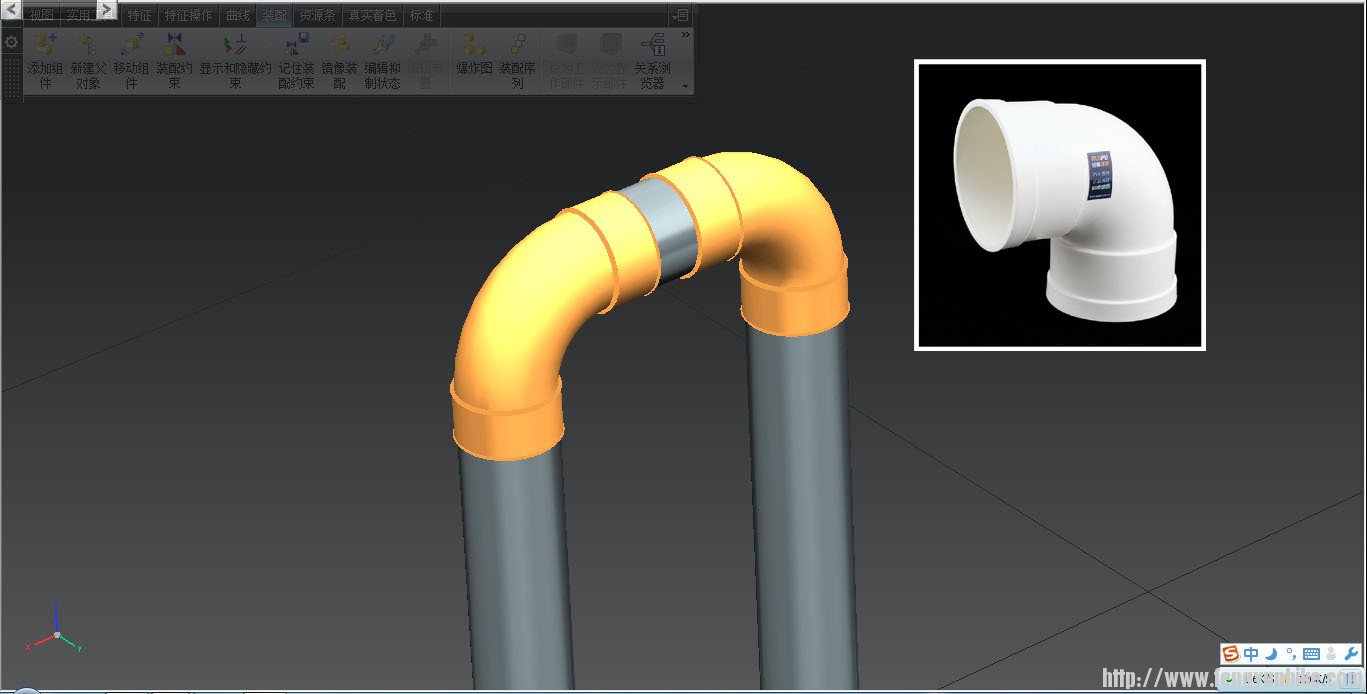
Task: Open Sogou soft keyboard icon
Action: click(1311, 655)
